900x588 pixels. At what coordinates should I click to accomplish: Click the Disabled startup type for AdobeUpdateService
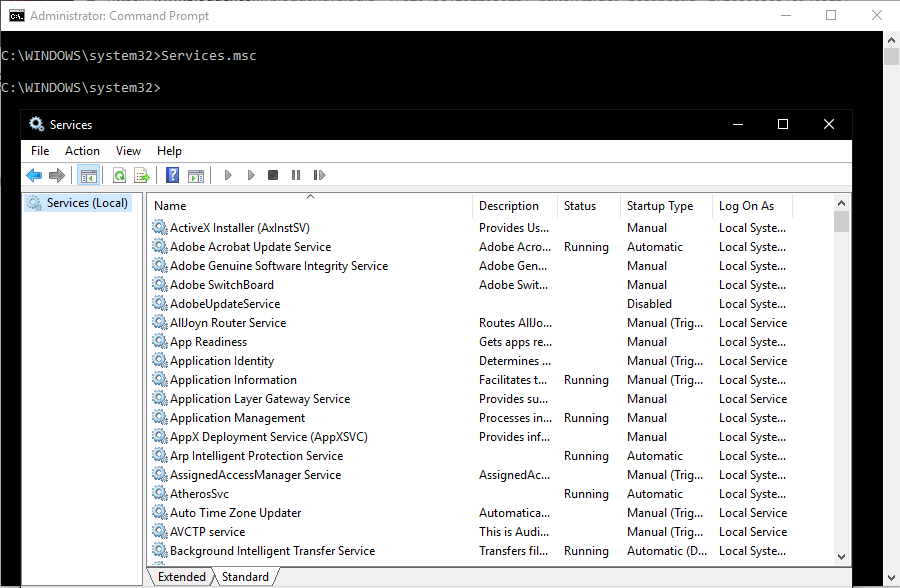[649, 303]
